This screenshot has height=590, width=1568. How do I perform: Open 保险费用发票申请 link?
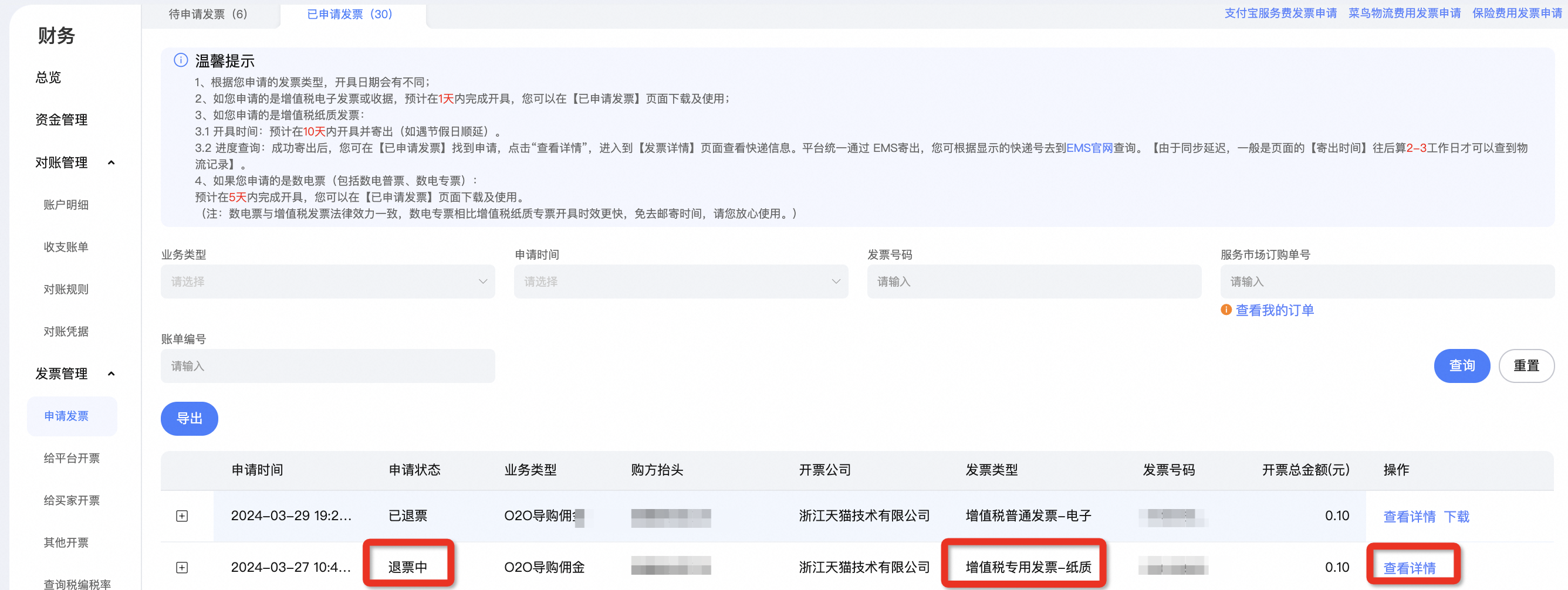click(x=1517, y=13)
